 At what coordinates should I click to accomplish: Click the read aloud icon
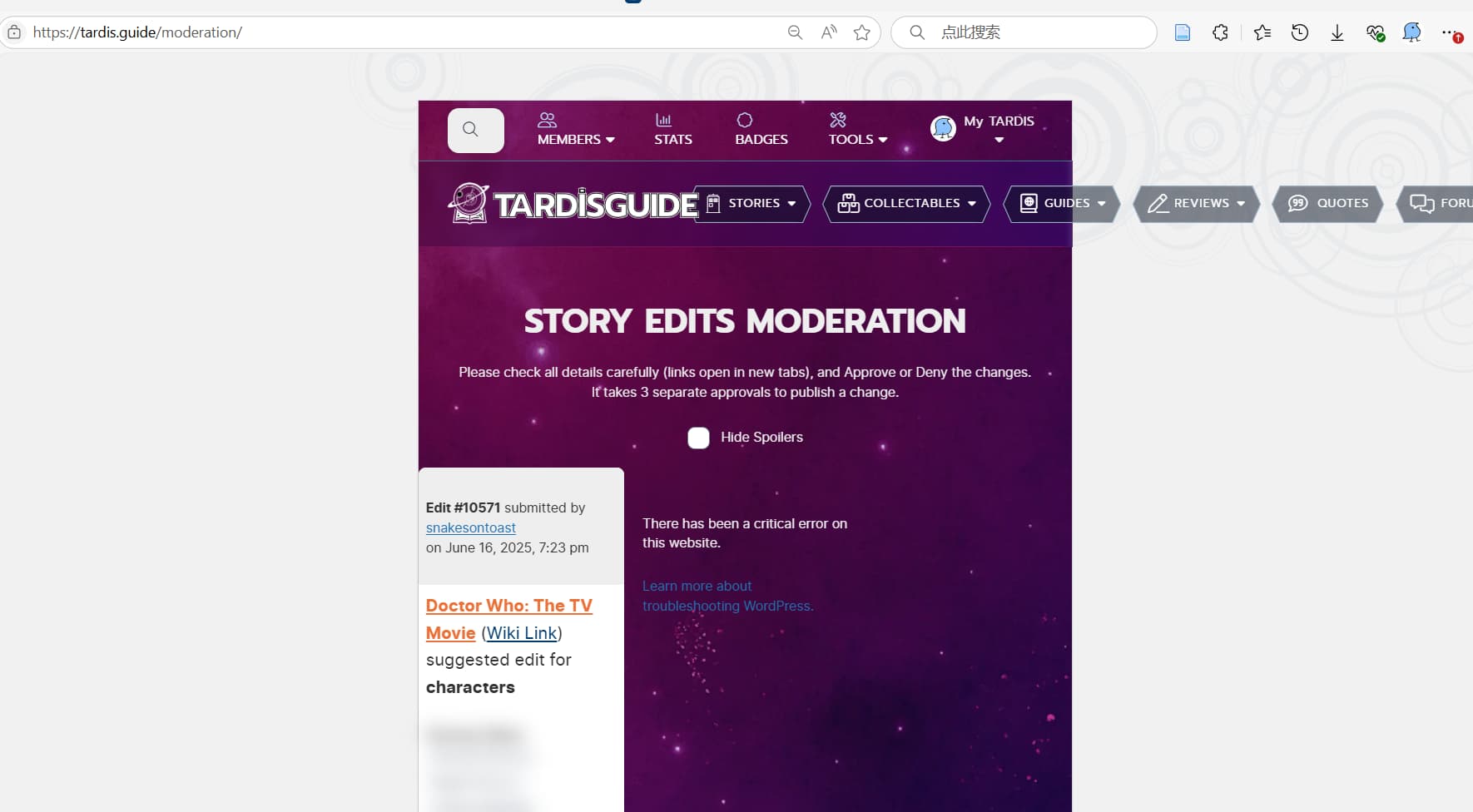pos(829,32)
